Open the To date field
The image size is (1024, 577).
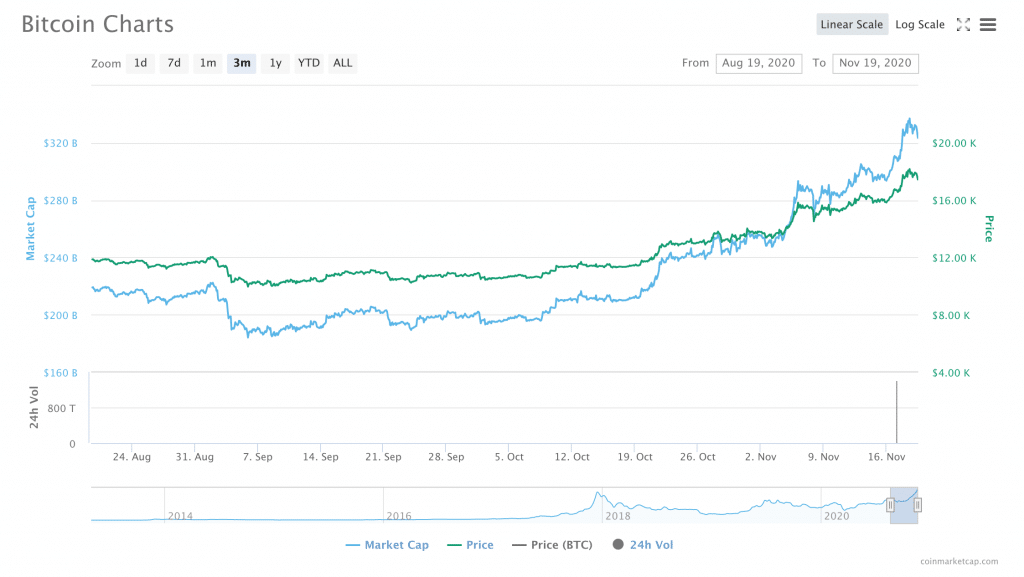click(x=875, y=63)
